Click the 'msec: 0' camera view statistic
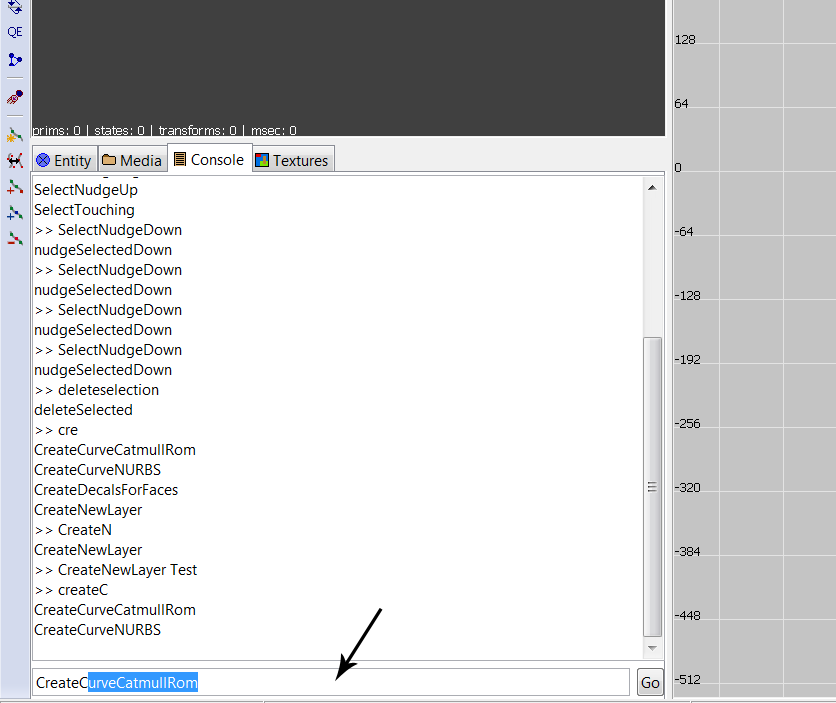Image resolution: width=836 pixels, height=703 pixels. pyautogui.click(x=274, y=130)
